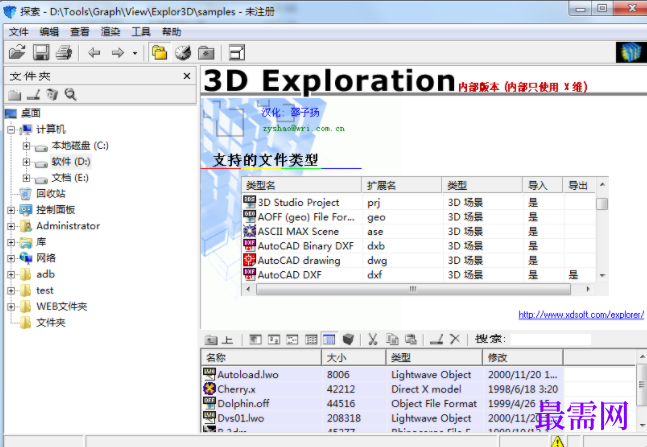Click new folder icon in folder panel

point(14,95)
